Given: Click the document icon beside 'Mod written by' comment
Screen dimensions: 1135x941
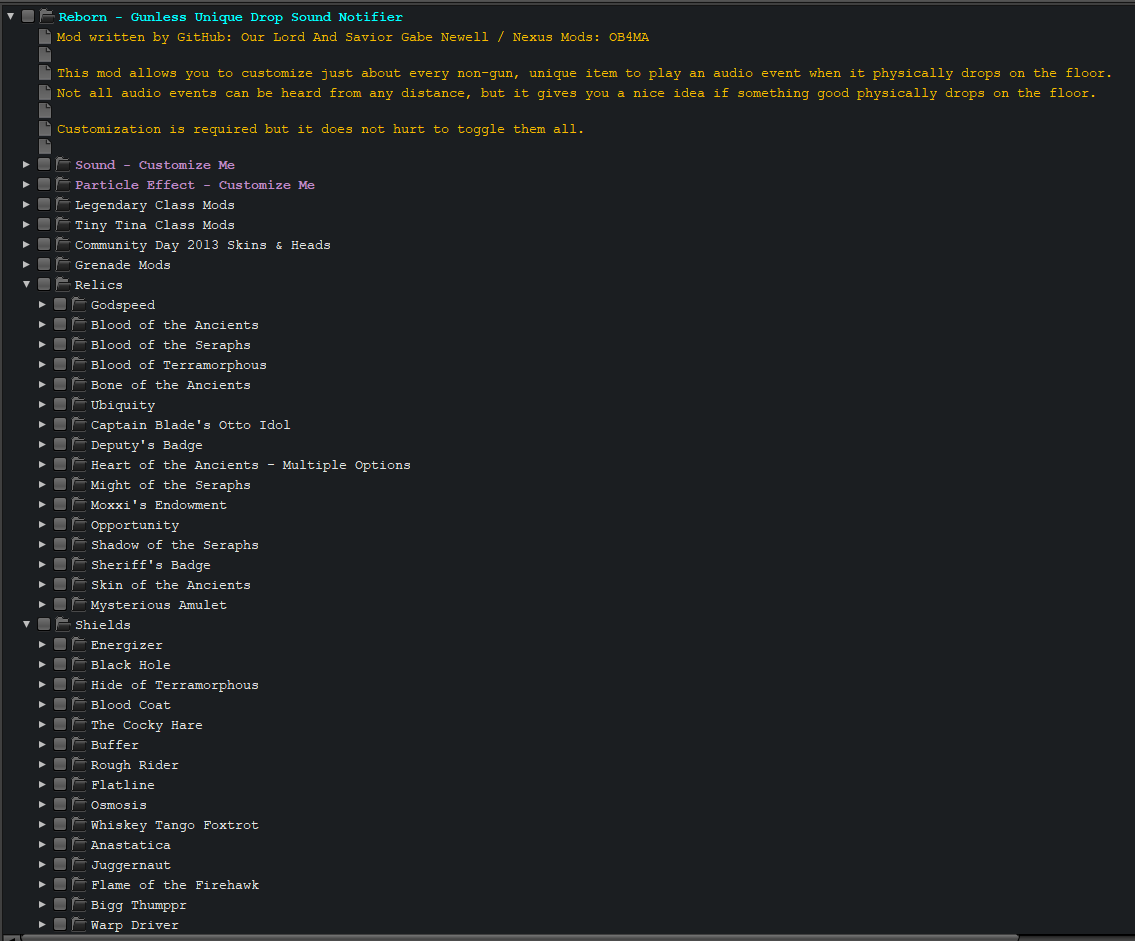Looking at the screenshot, I should click(45, 37).
